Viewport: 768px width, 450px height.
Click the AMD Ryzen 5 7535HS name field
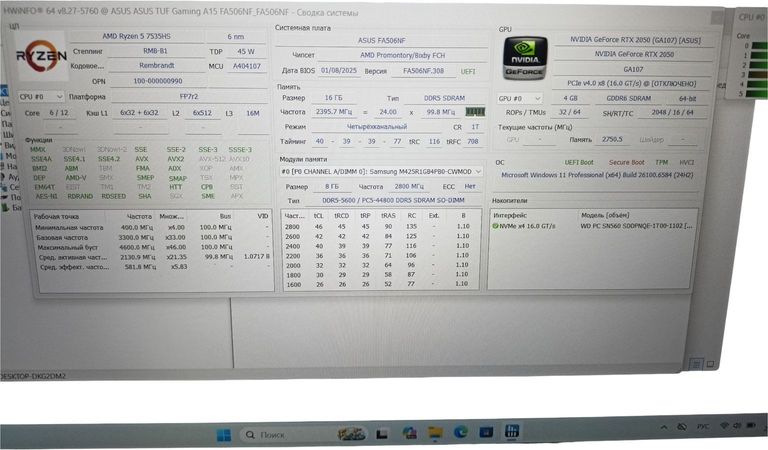tap(133, 36)
